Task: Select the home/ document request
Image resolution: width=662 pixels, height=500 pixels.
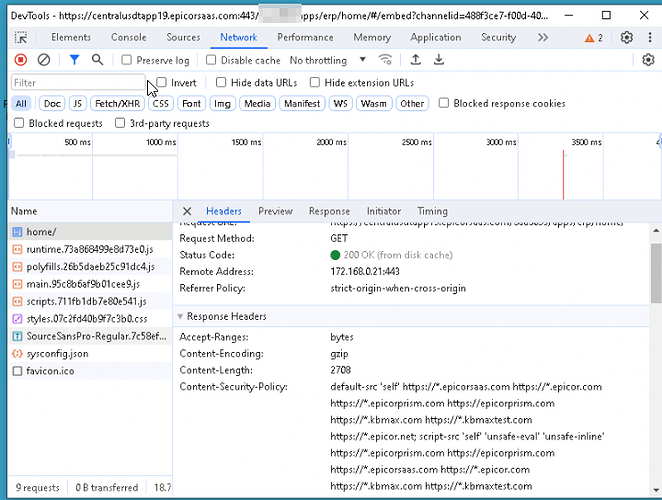Action: (90, 232)
